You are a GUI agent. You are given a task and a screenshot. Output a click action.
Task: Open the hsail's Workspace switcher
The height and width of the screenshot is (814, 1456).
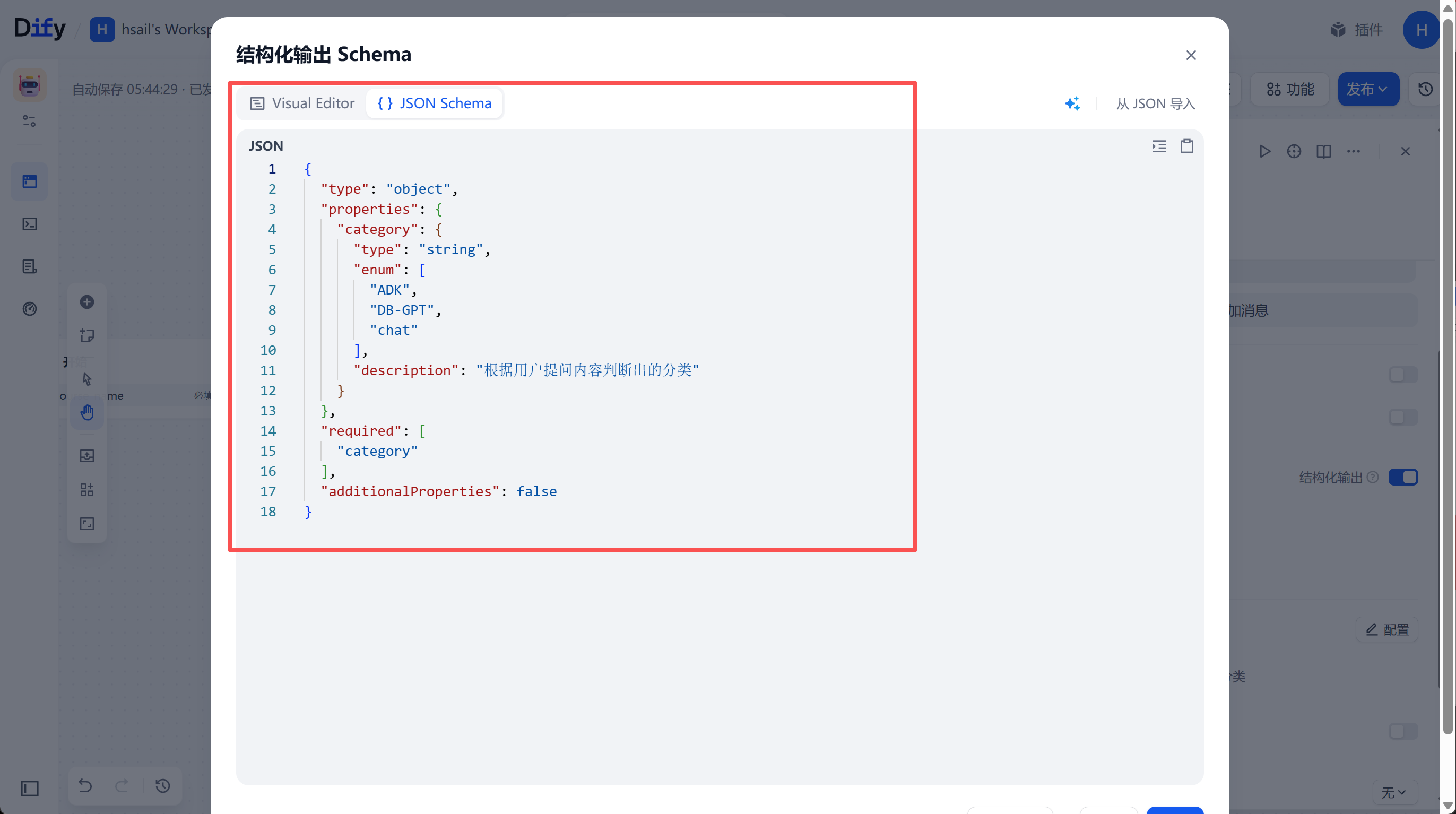[151, 29]
